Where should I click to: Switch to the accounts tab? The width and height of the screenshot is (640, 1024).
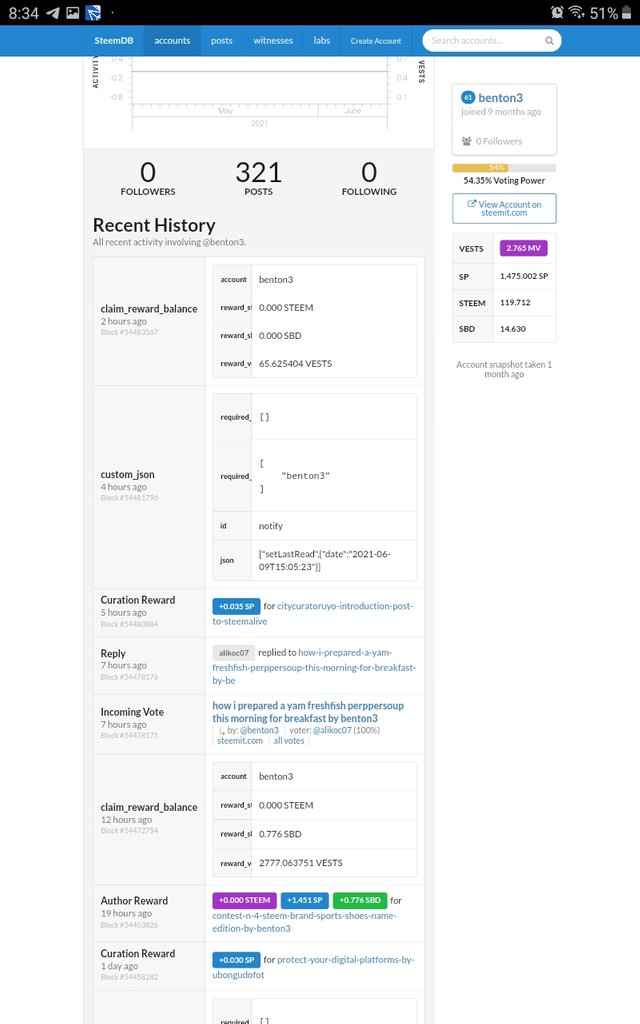[x=172, y=41]
